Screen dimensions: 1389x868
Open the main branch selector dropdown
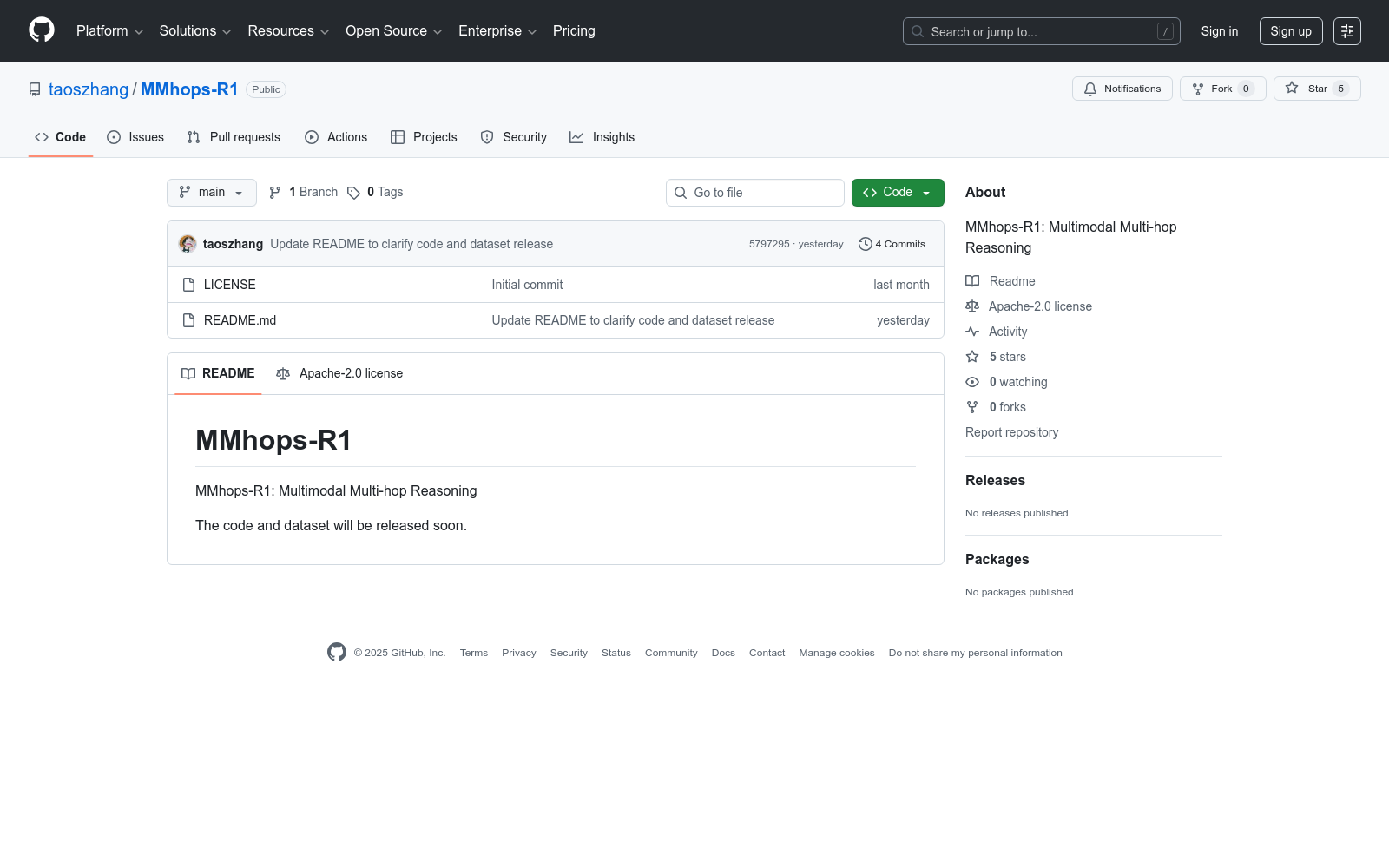212,193
